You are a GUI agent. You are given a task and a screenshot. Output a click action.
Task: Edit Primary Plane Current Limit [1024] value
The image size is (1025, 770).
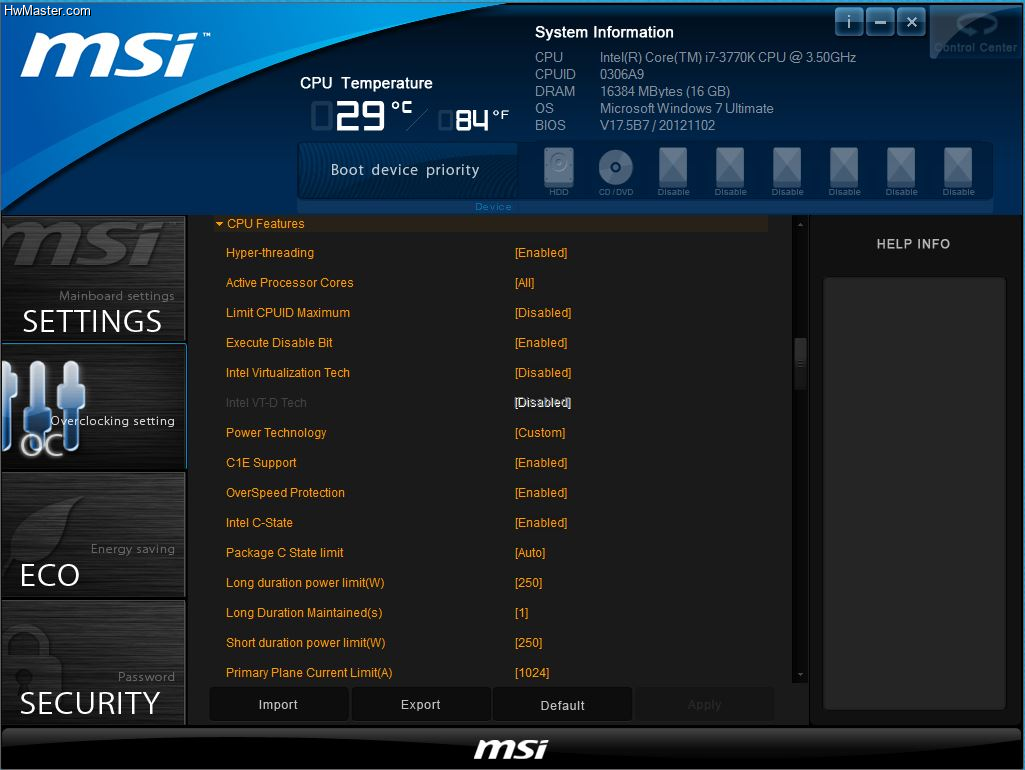tap(531, 673)
